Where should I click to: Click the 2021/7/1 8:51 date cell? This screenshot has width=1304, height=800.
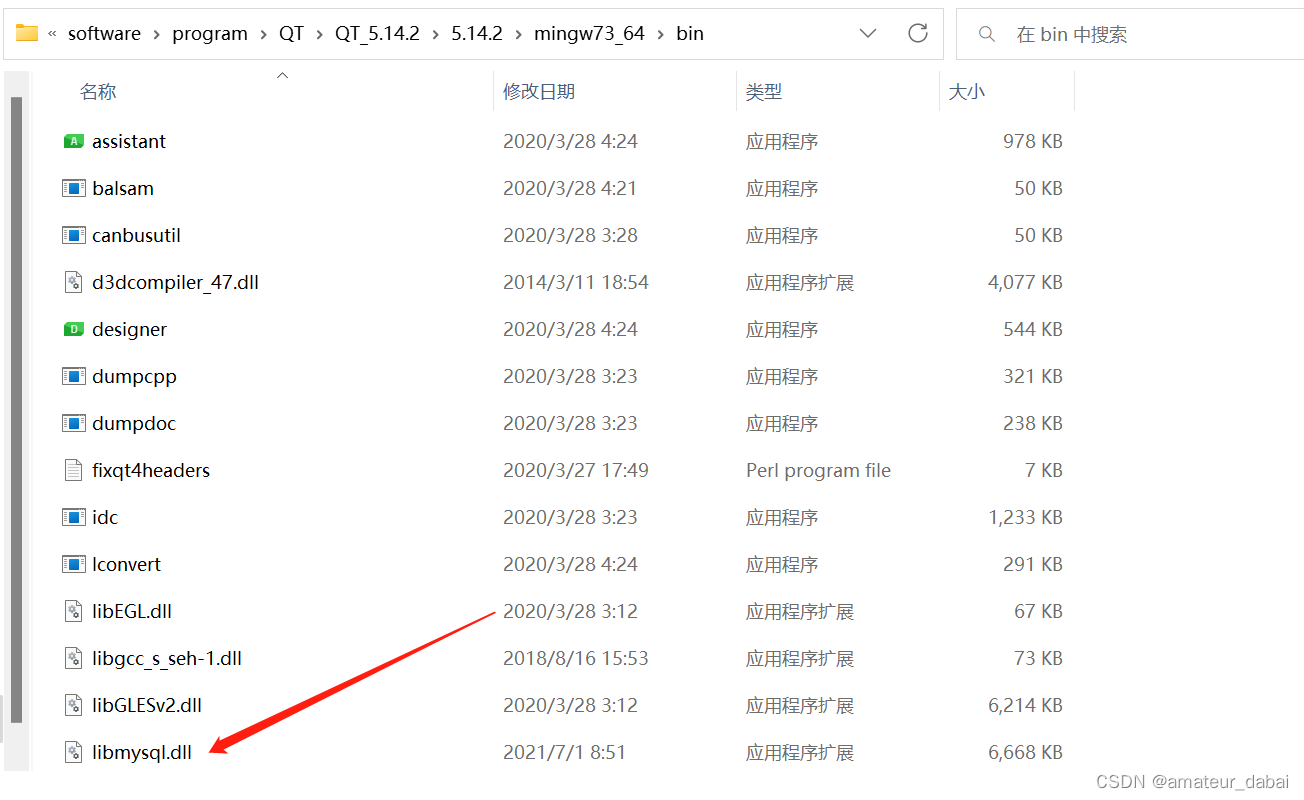(x=564, y=752)
